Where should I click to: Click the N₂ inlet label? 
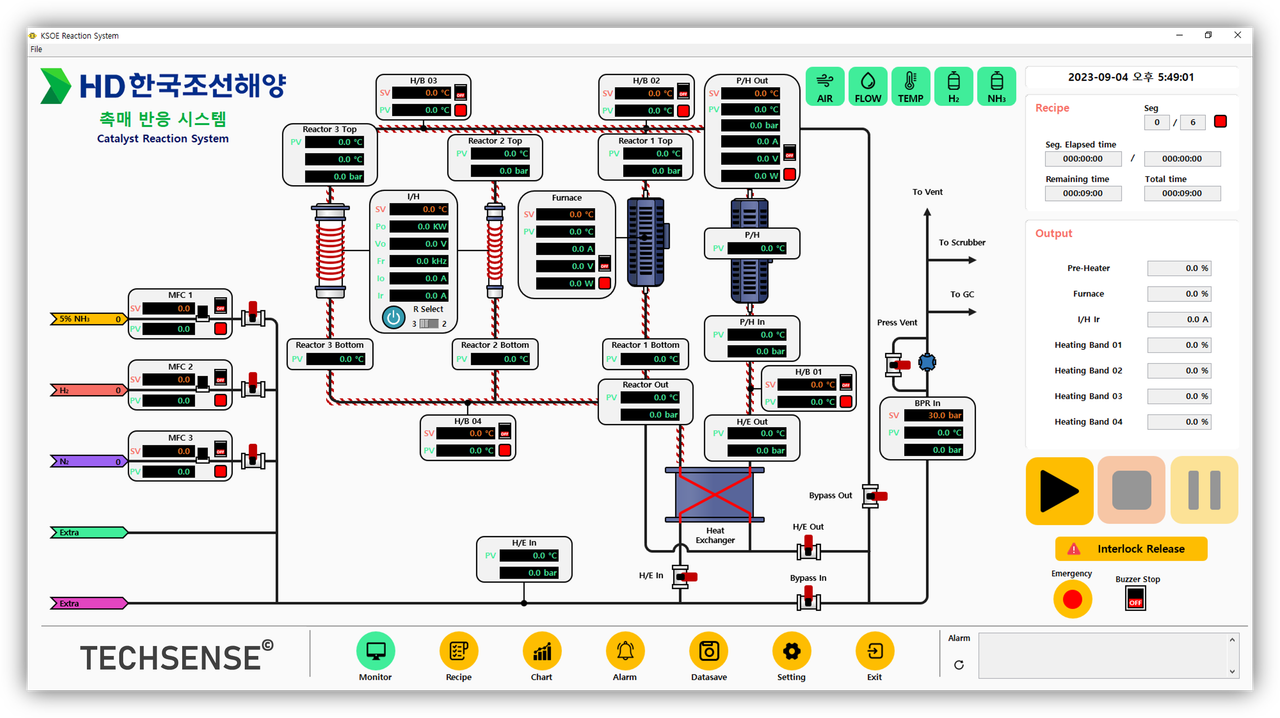coord(88,461)
